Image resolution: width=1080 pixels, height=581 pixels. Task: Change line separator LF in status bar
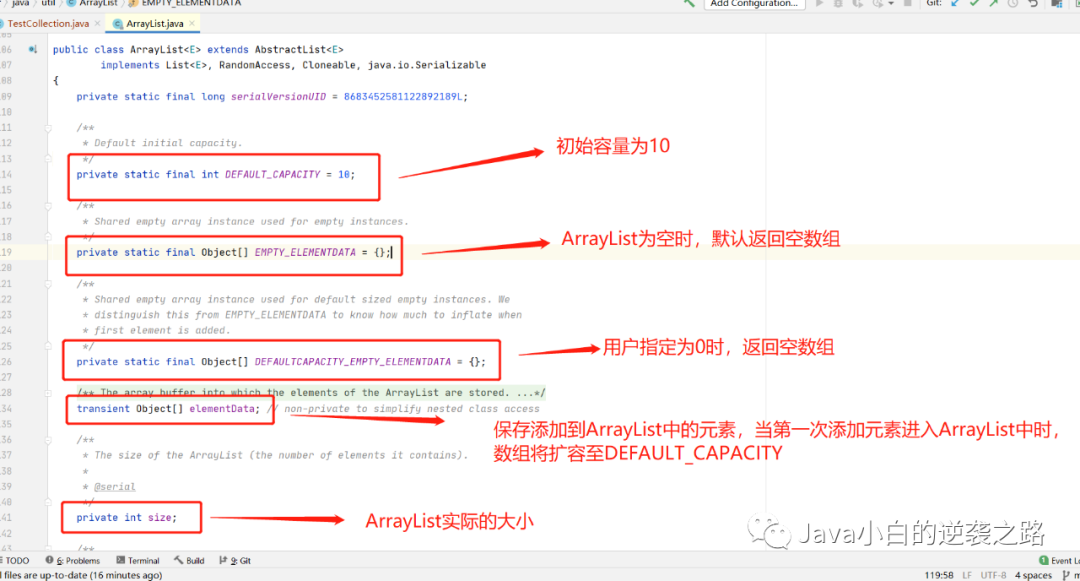(x=967, y=575)
